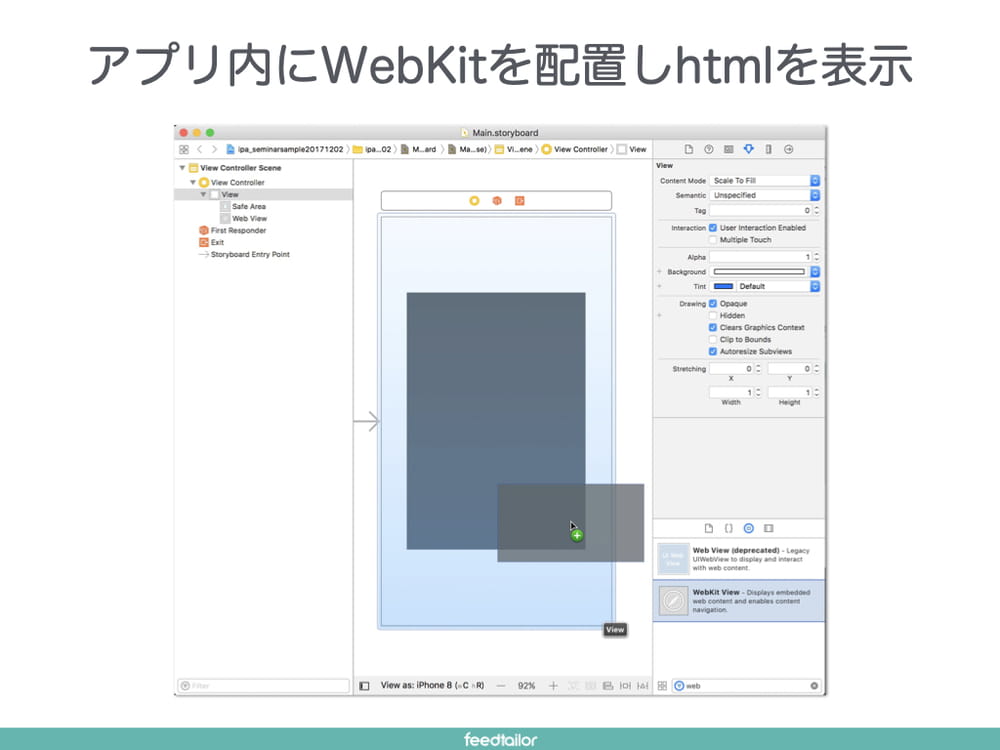Click the Exit dock icon
This screenshot has height=750, width=1000.
point(520,201)
